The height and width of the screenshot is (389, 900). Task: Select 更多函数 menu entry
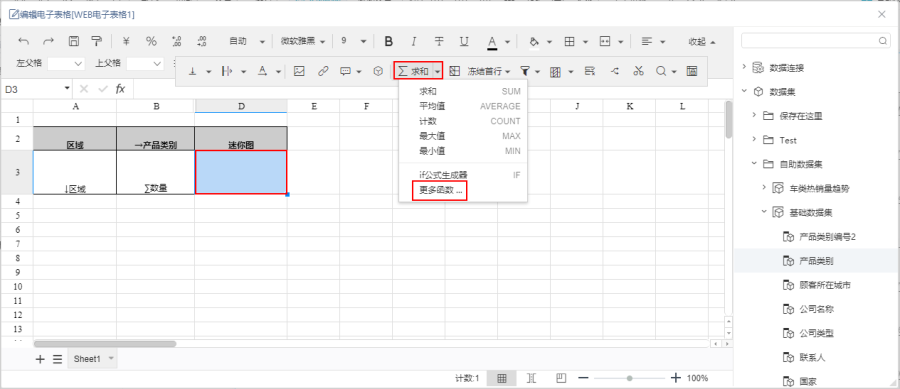[440, 190]
